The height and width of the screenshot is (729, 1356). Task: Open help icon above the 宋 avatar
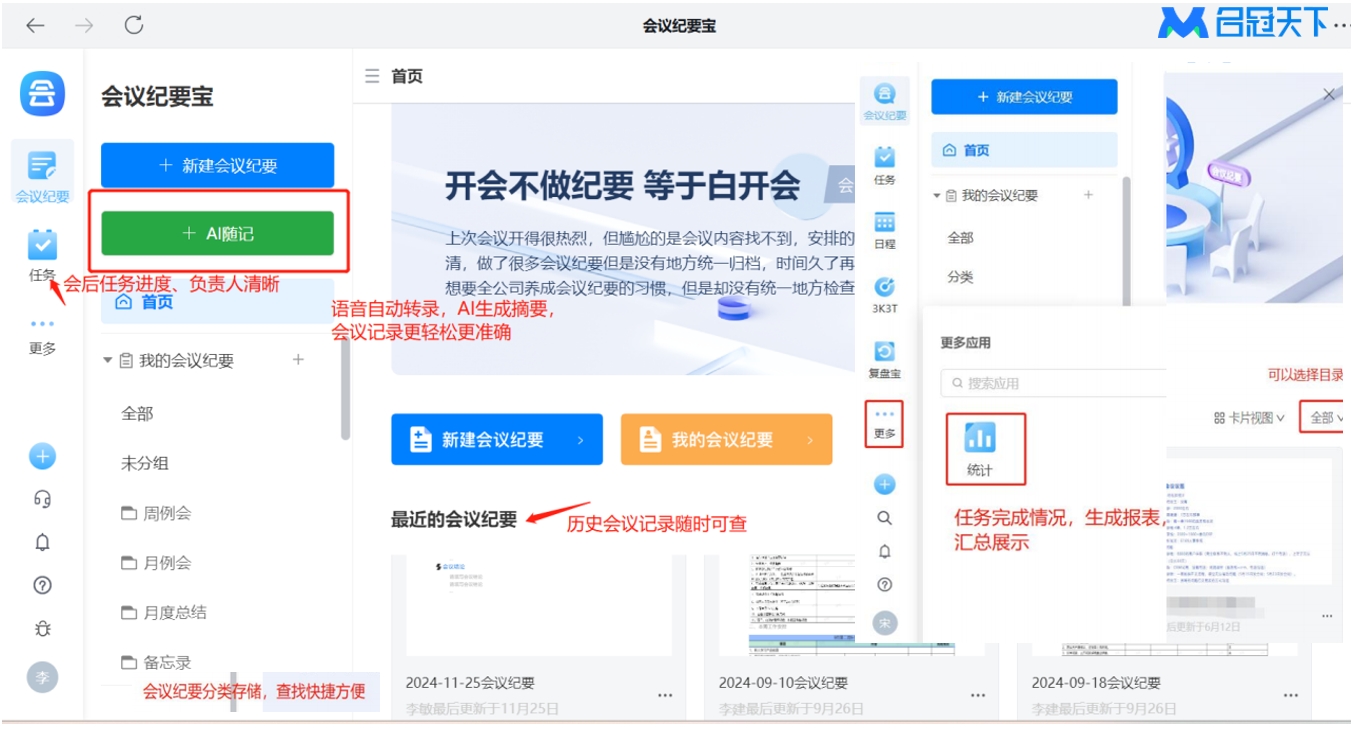coord(884,585)
